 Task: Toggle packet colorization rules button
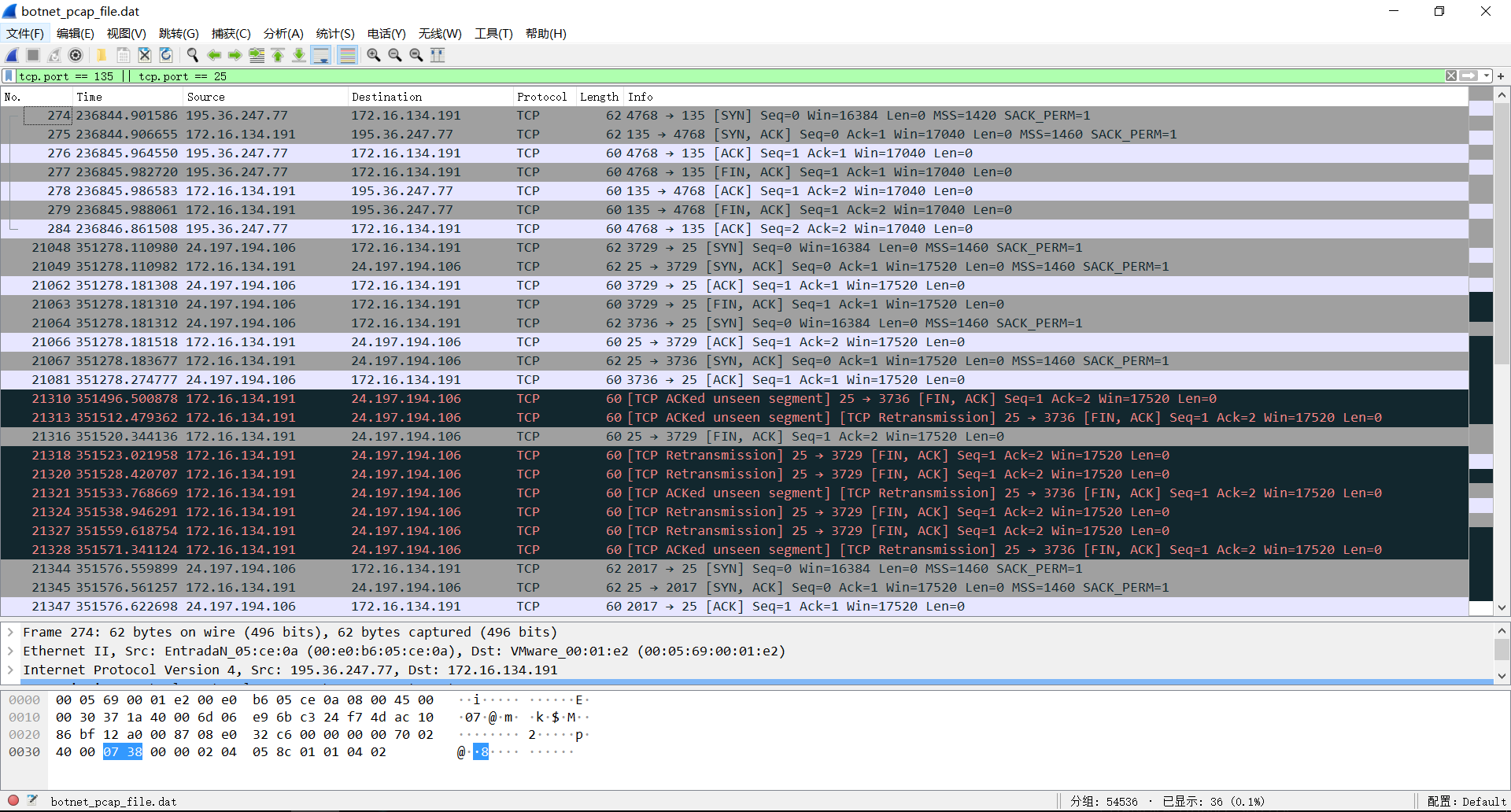tap(347, 55)
